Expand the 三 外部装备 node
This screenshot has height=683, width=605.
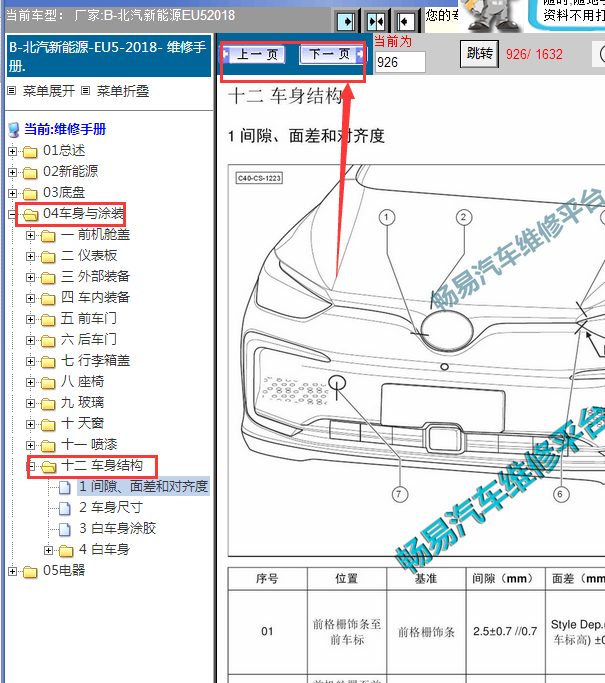click(x=30, y=277)
